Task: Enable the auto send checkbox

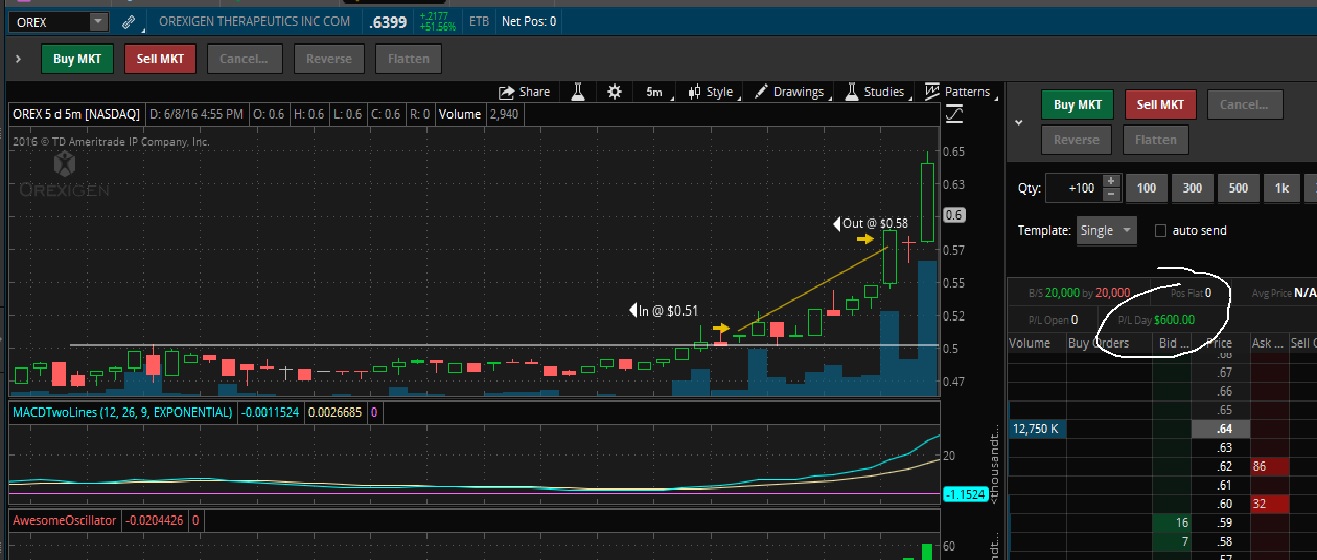Action: click(1160, 231)
